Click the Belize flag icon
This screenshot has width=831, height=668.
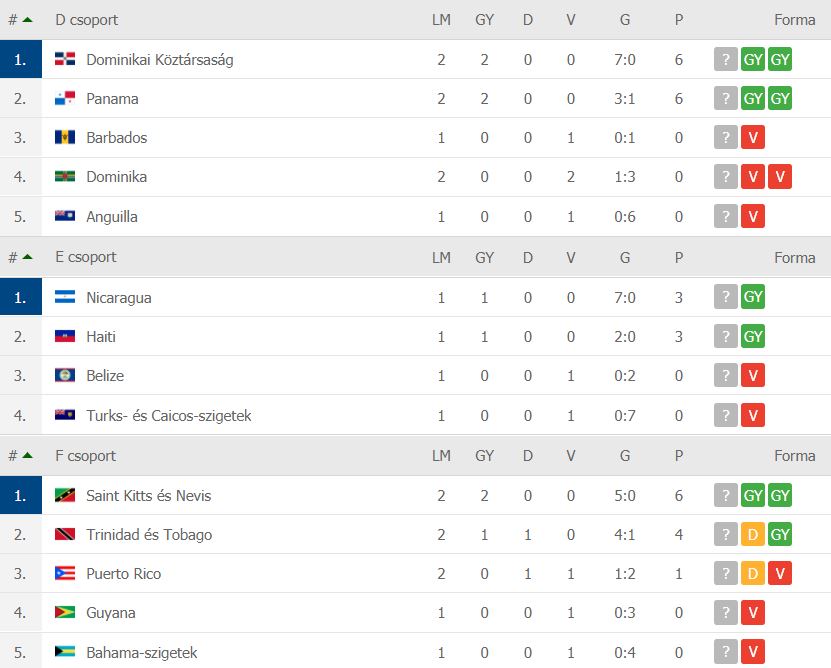[x=65, y=375]
